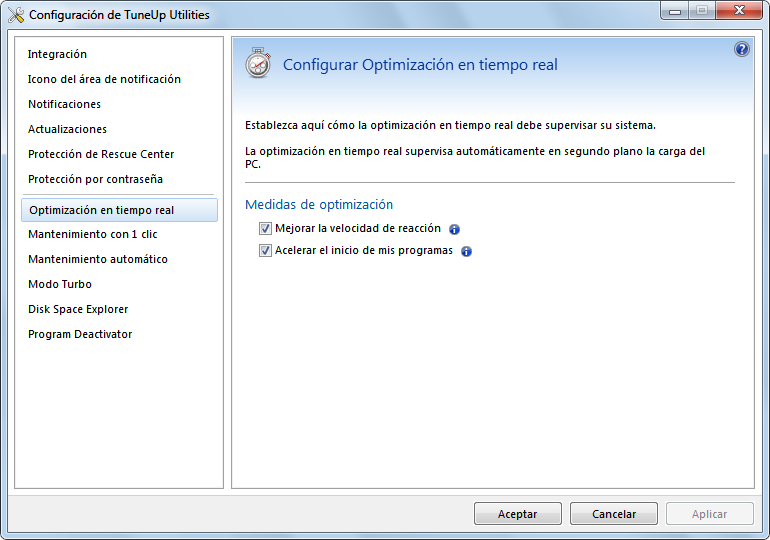Image resolution: width=770 pixels, height=540 pixels.
Task: Select Protección de Rescue Center
Action: [101, 154]
